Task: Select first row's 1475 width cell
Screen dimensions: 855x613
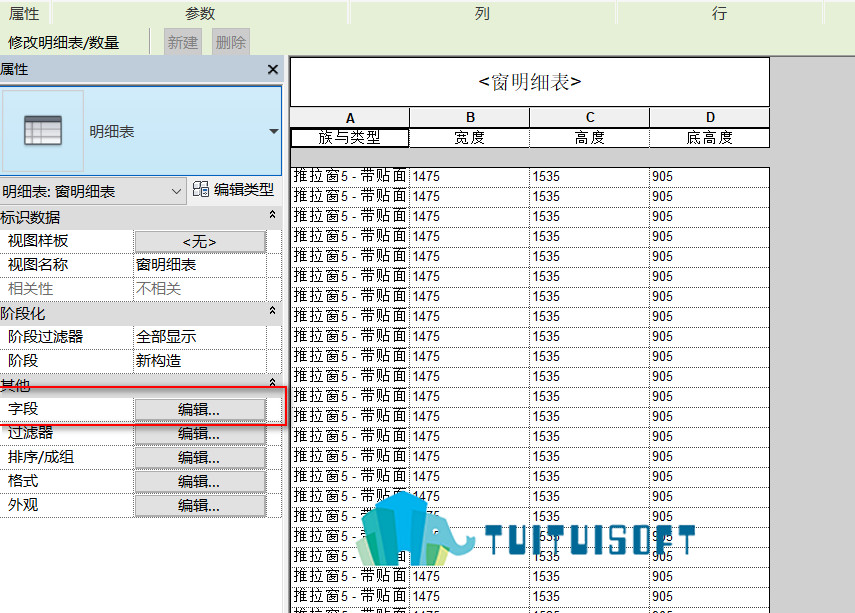Action: click(x=469, y=176)
